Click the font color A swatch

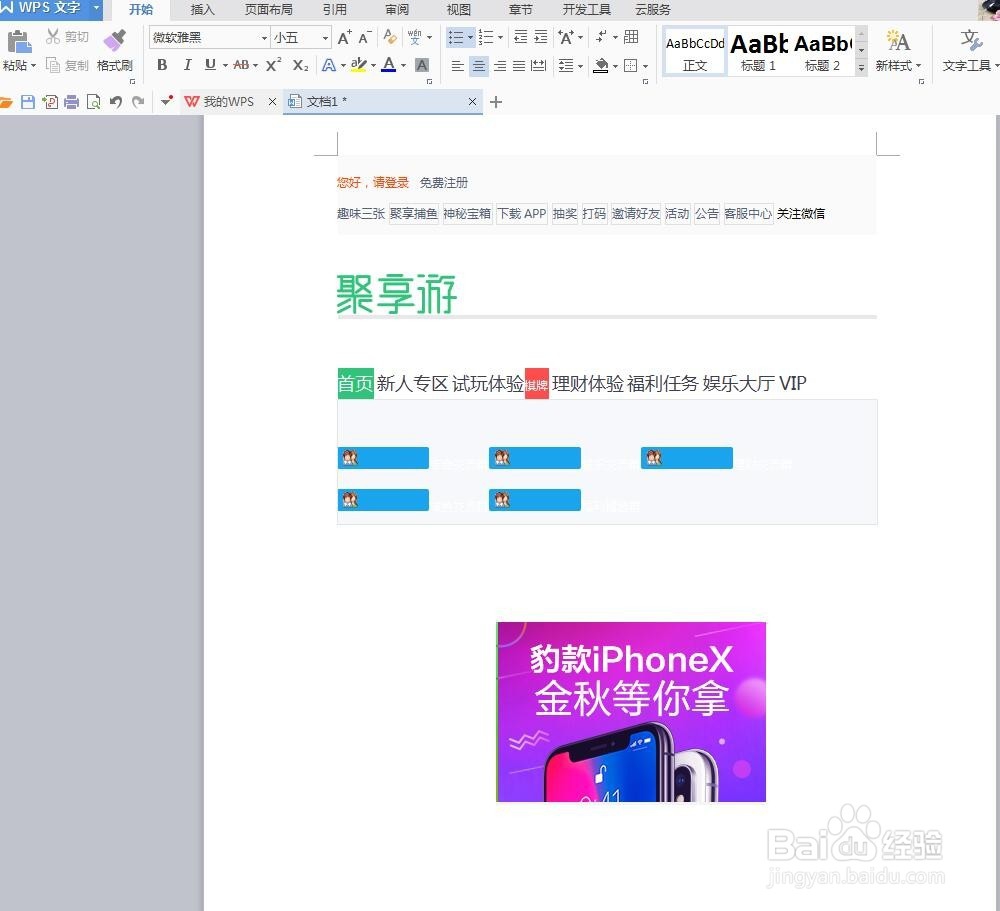pos(388,65)
